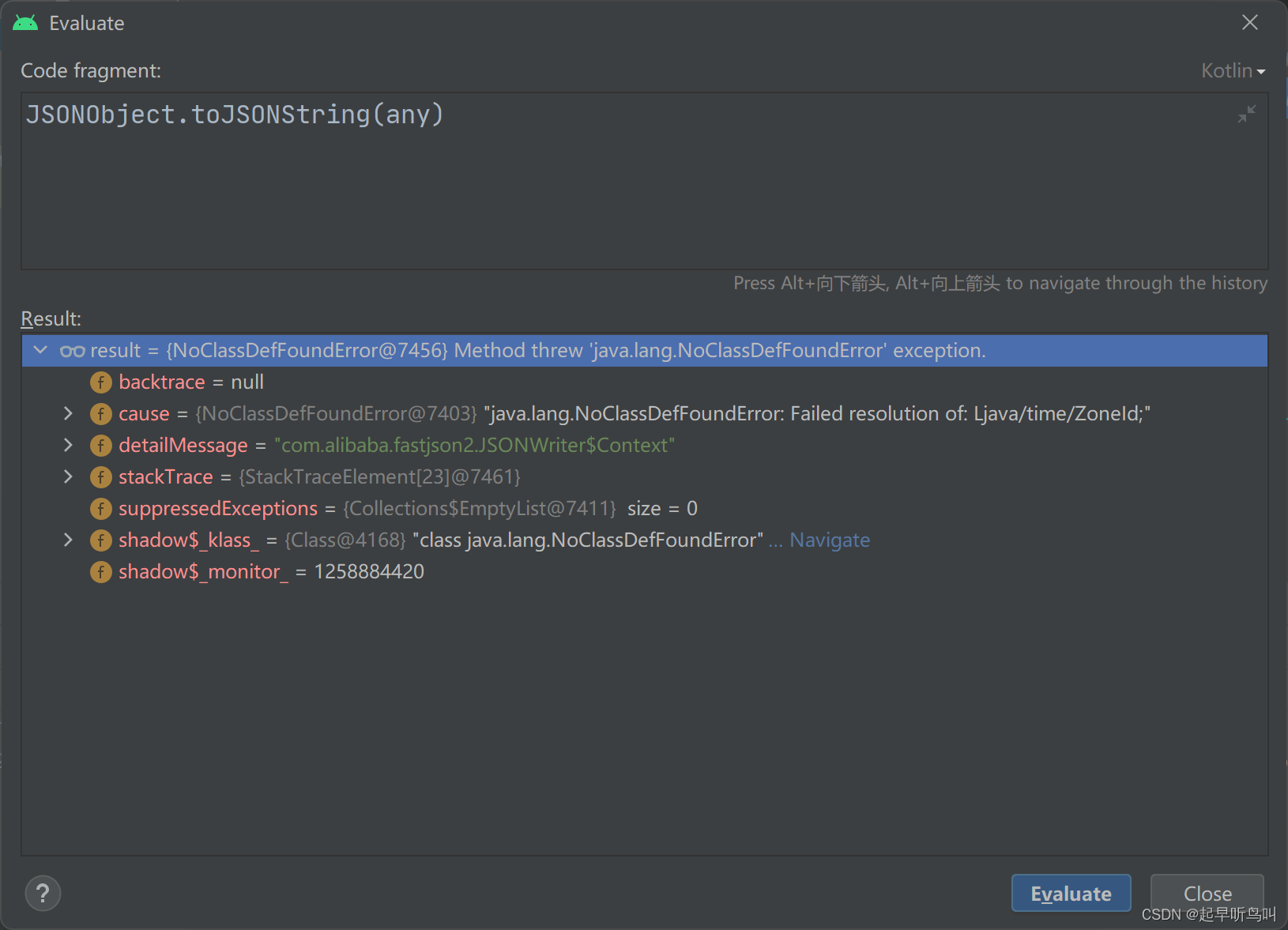Click the Navigate link for shadow$_klass_
1288x930 pixels.
[x=830, y=540]
